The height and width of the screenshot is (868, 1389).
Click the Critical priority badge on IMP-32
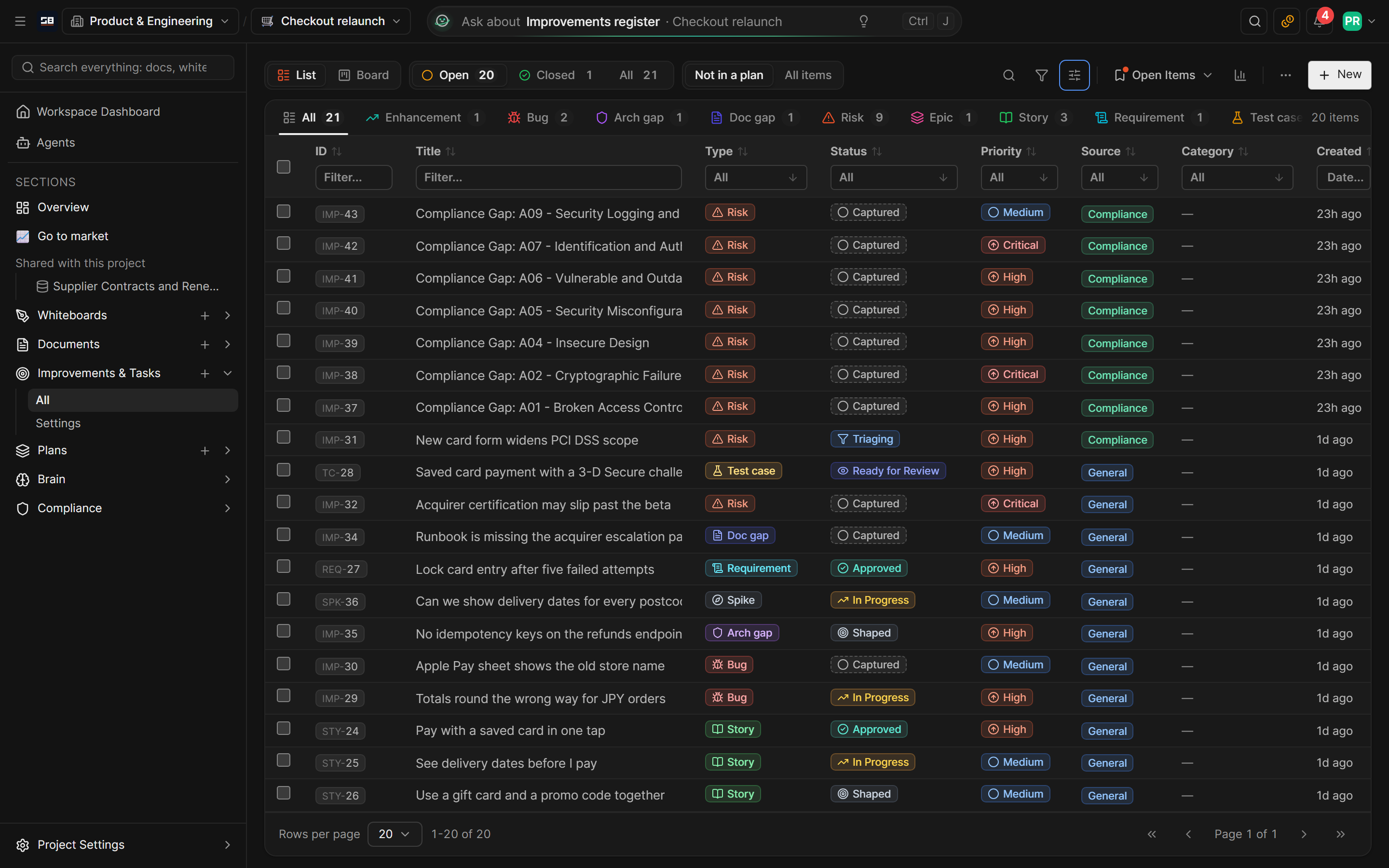coord(1013,503)
